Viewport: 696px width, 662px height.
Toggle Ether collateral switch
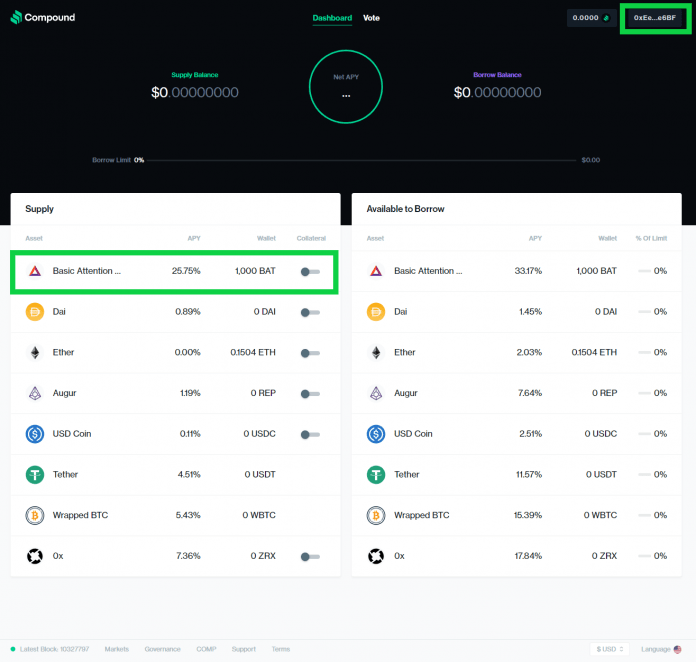pos(310,353)
